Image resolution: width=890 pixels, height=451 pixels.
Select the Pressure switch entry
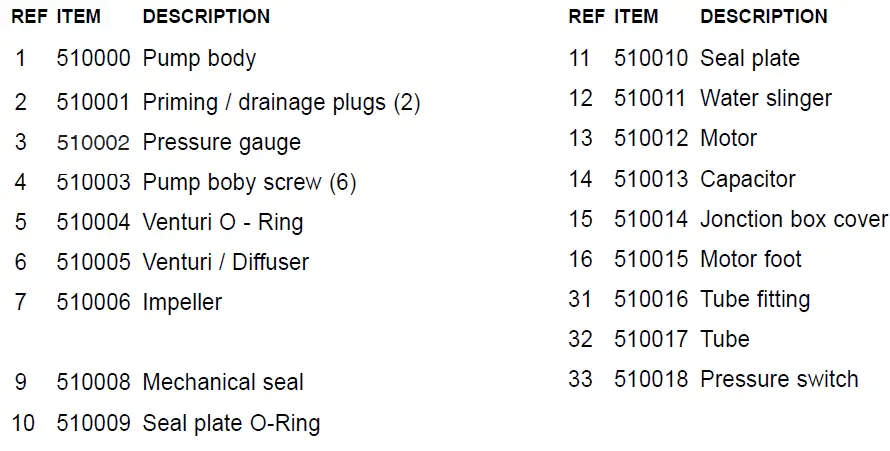click(778, 379)
